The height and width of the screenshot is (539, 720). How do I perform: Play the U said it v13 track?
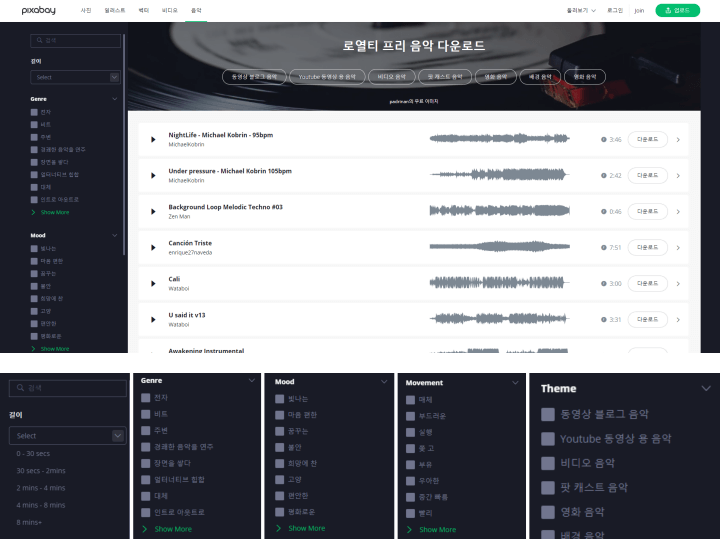pos(153,320)
